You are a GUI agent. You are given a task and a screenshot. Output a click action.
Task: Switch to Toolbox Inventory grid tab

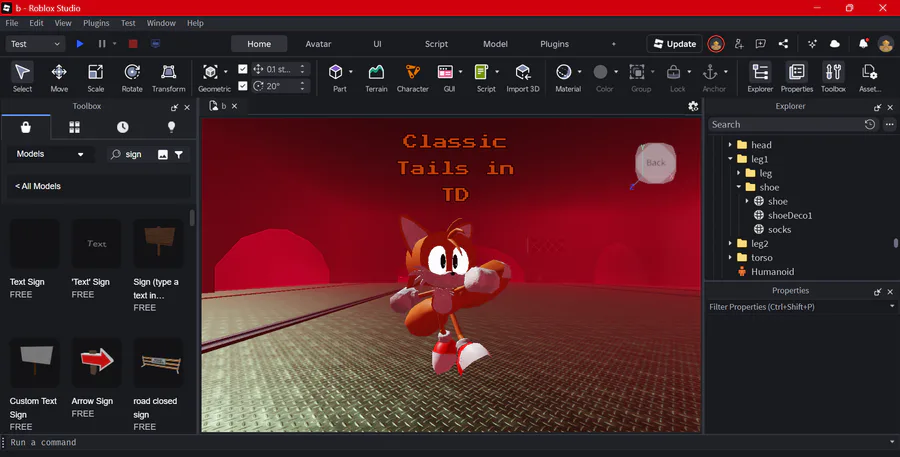click(x=75, y=127)
